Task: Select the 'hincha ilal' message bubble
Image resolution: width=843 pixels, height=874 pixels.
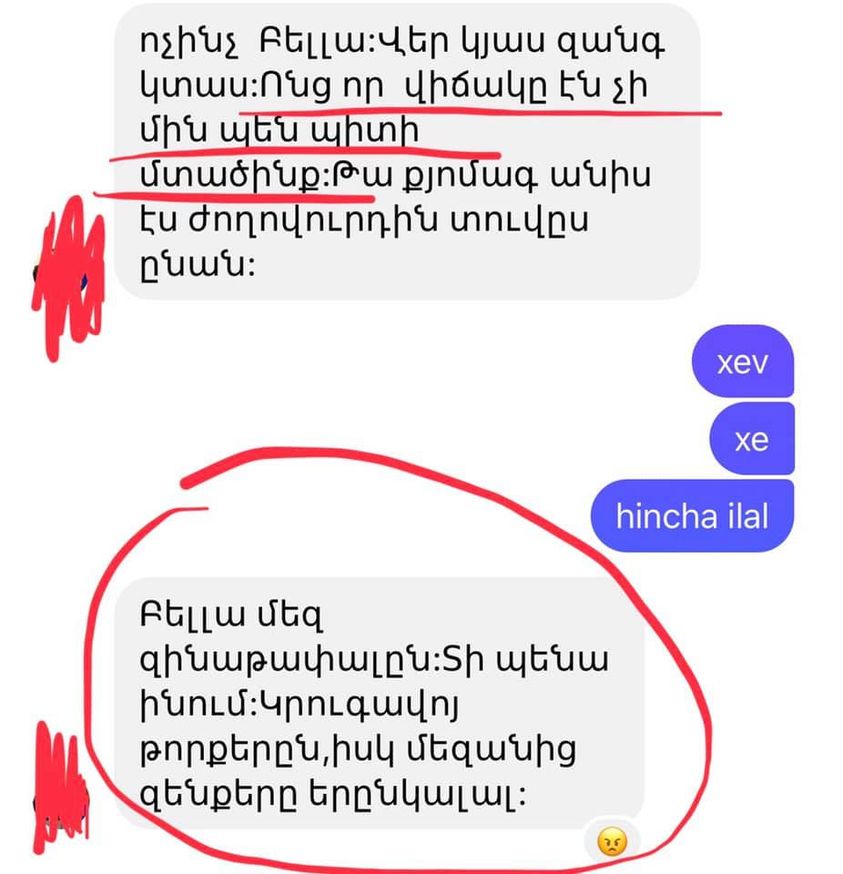Action: pyautogui.click(x=692, y=516)
